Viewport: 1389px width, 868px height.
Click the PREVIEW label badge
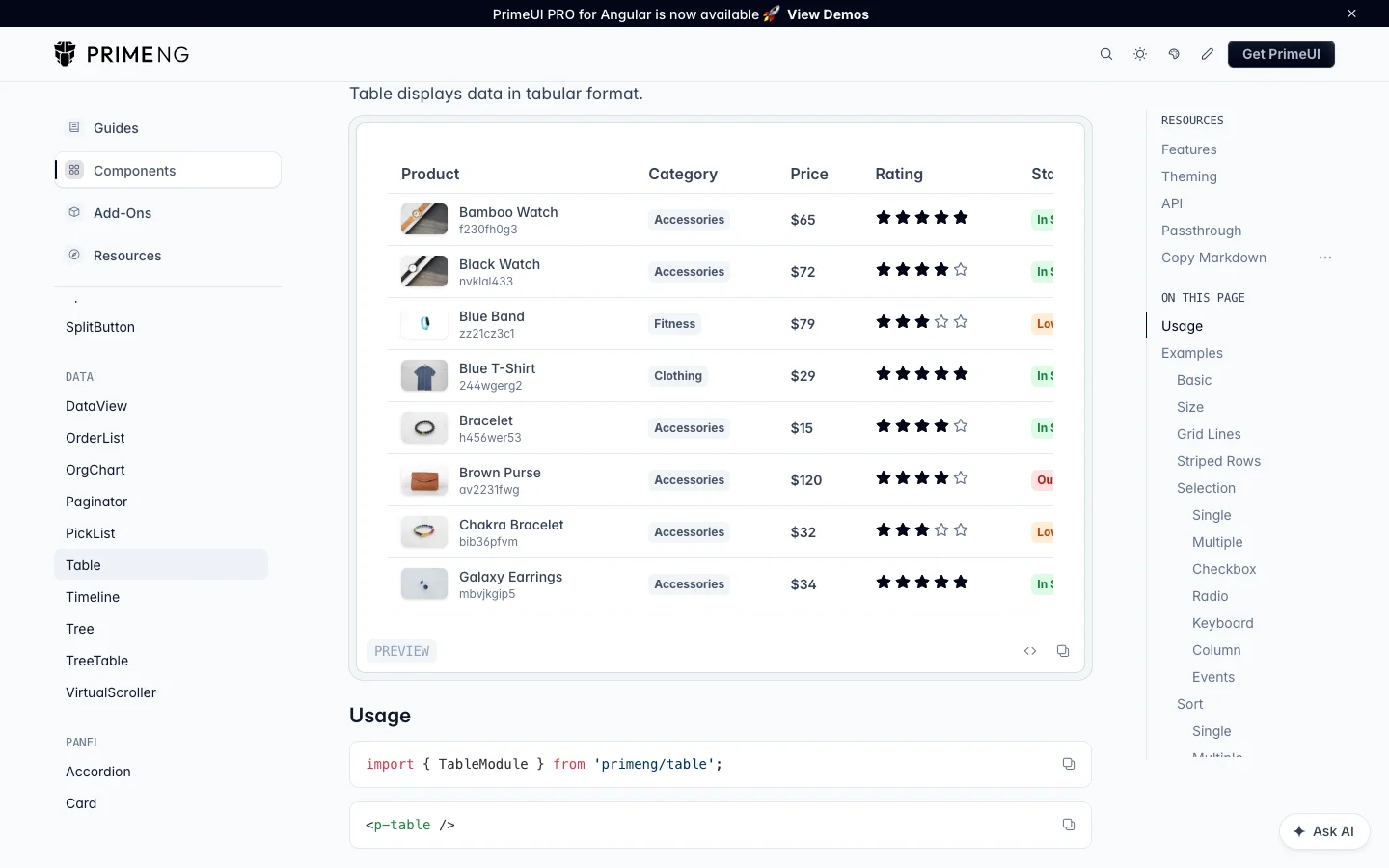[401, 651]
